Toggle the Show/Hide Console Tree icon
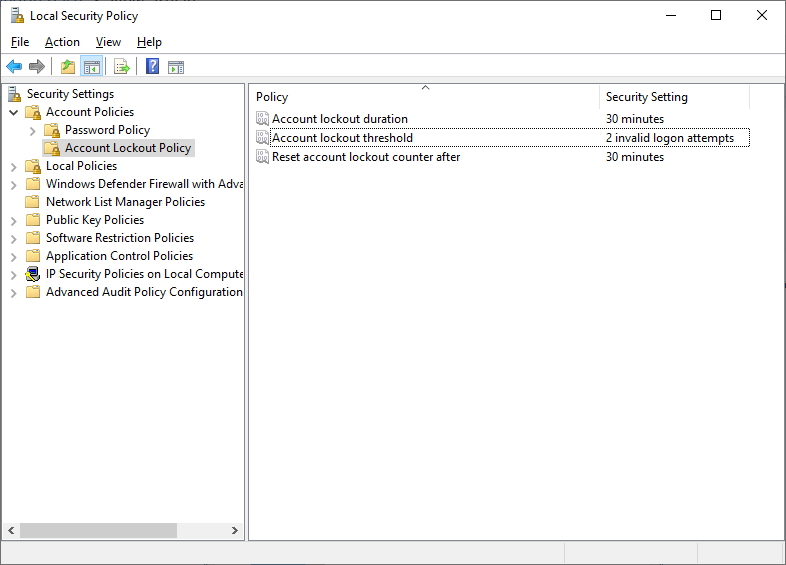Screen dimensions: 786x565 (x=92, y=66)
